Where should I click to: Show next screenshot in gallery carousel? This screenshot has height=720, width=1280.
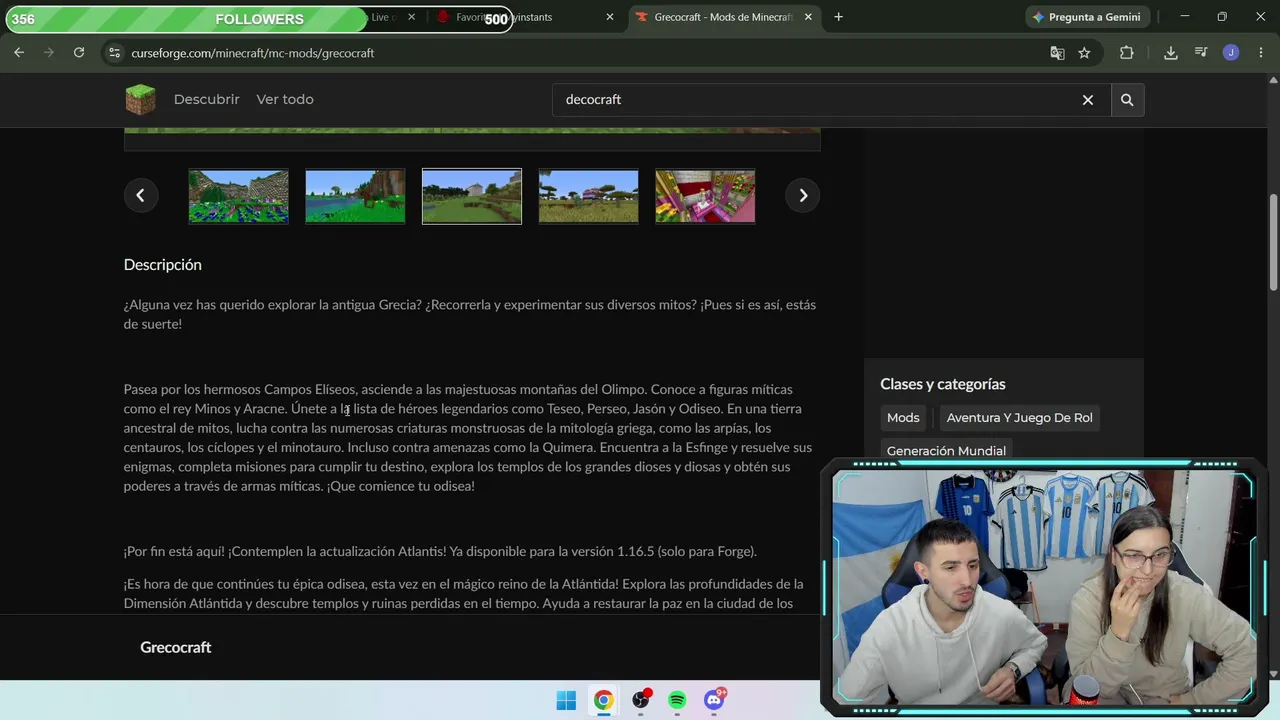click(803, 195)
